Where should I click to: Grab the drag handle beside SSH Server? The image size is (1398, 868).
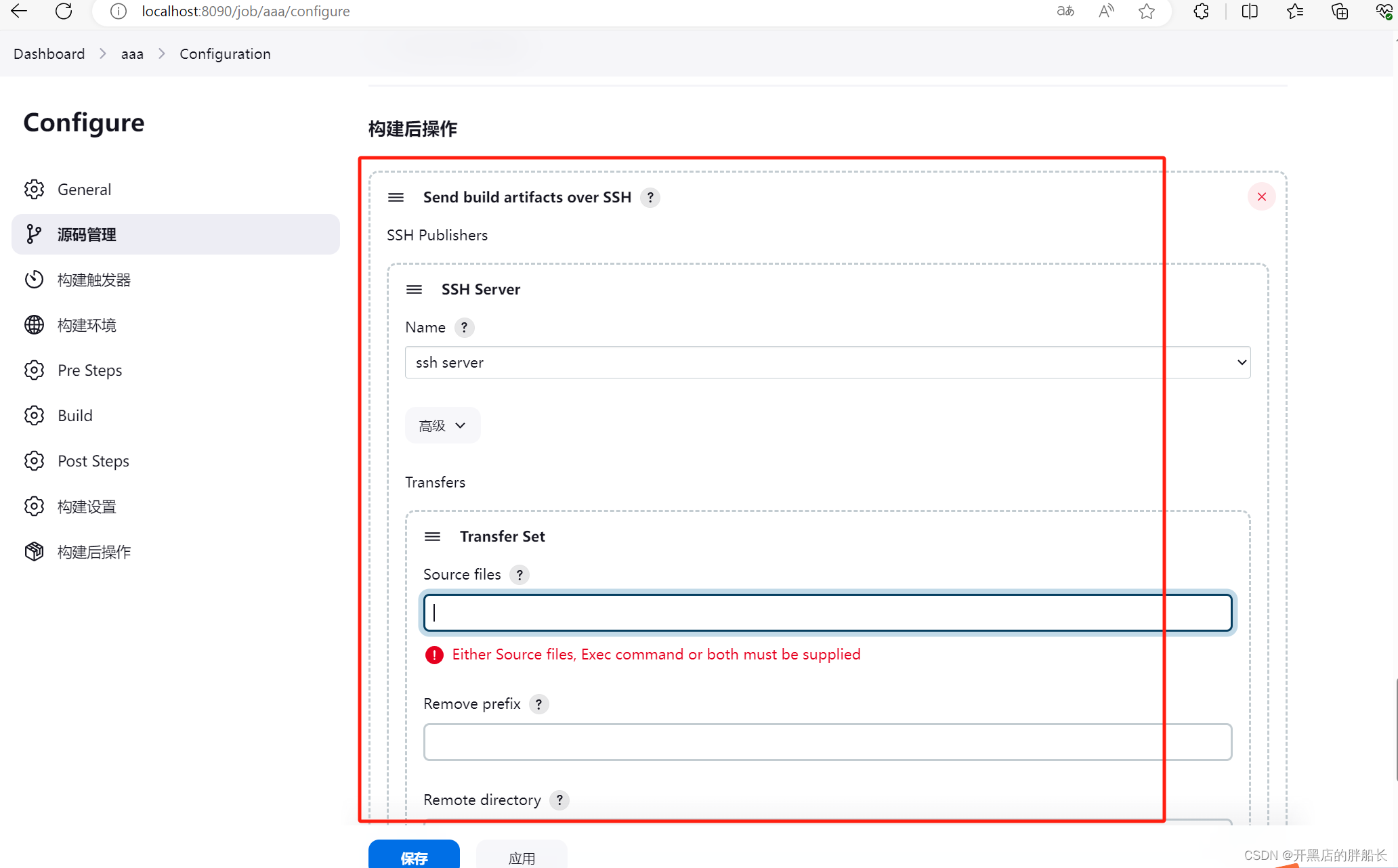tap(414, 289)
